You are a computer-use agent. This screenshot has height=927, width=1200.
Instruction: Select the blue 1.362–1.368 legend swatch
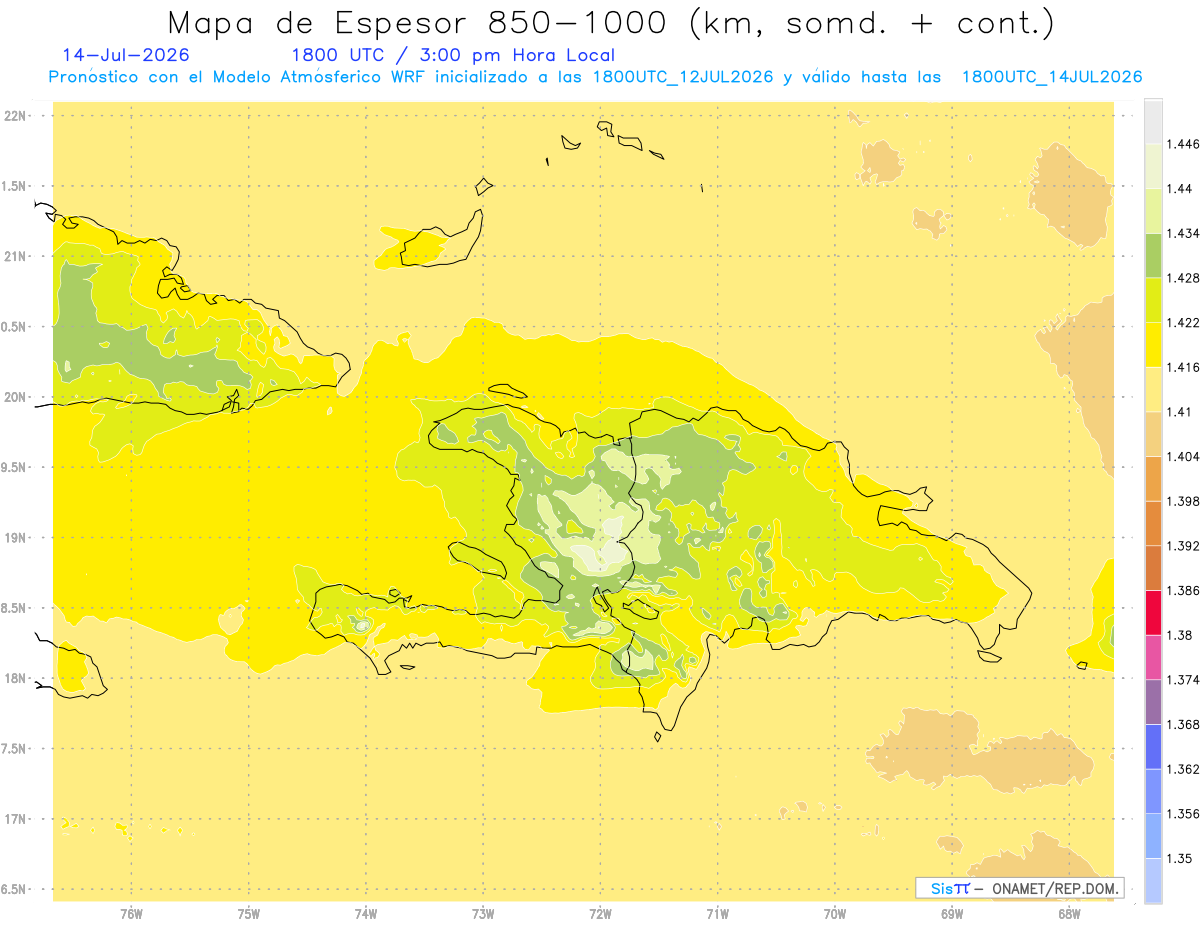pos(1153,746)
